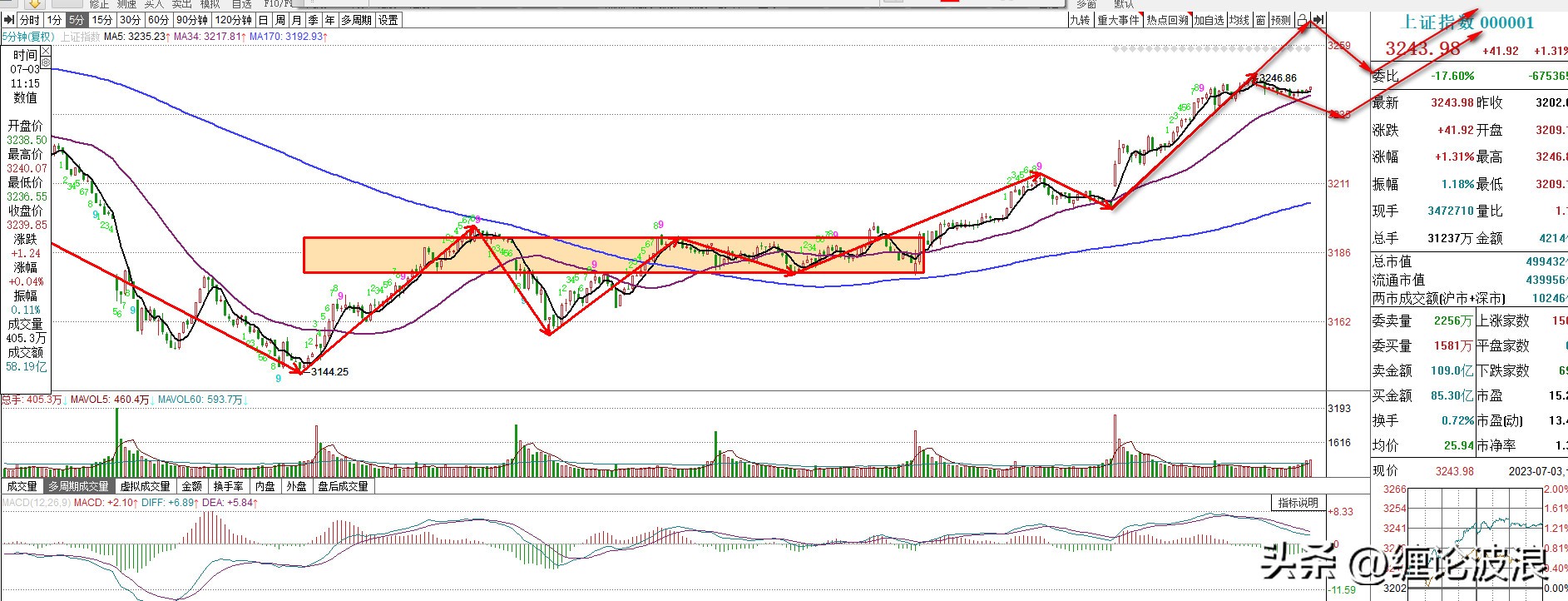Select the 虚拟成交量 tab
Screen dimensions: 1568x601
pos(146,486)
